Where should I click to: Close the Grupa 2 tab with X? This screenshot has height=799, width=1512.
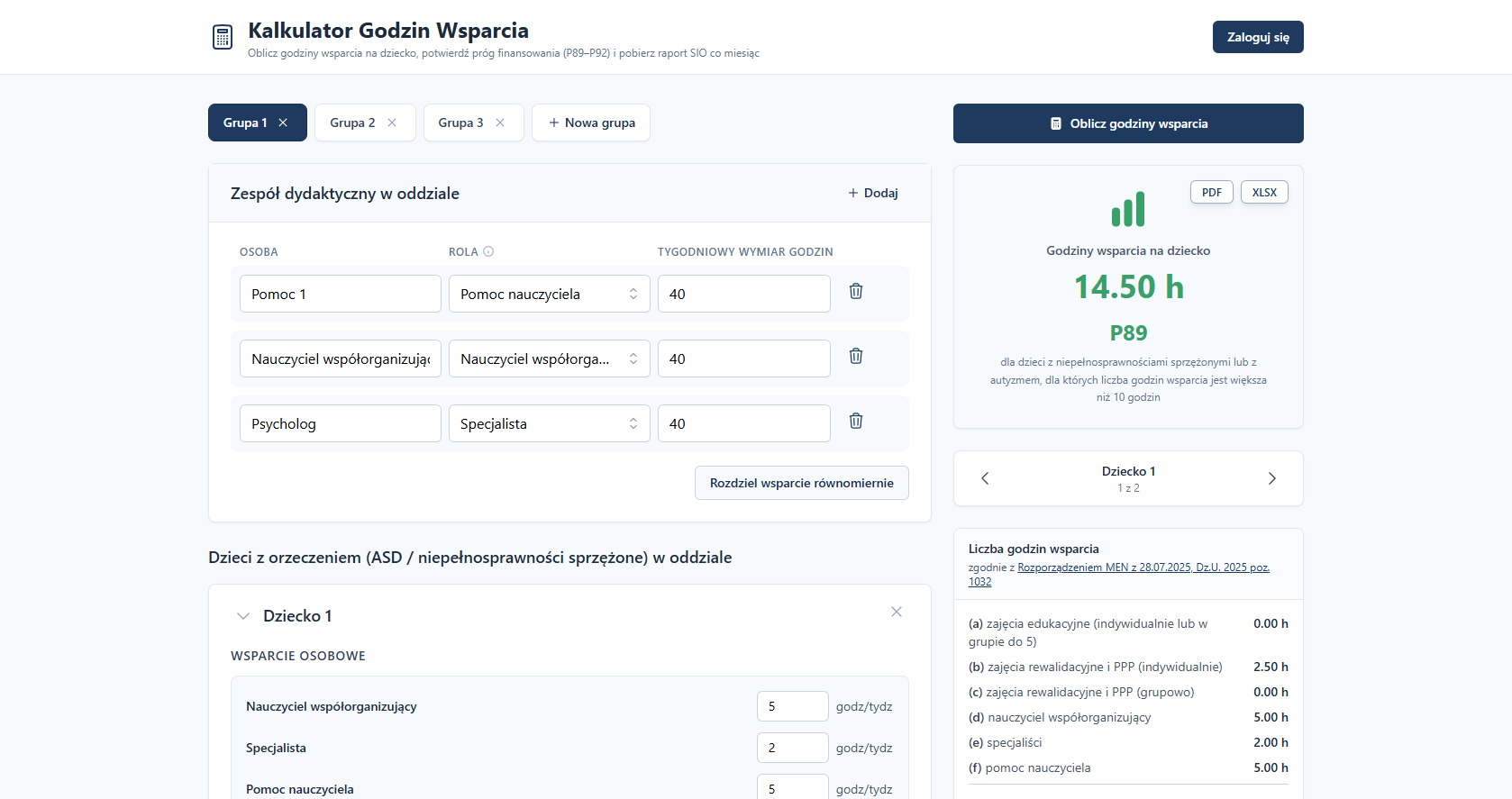click(392, 123)
